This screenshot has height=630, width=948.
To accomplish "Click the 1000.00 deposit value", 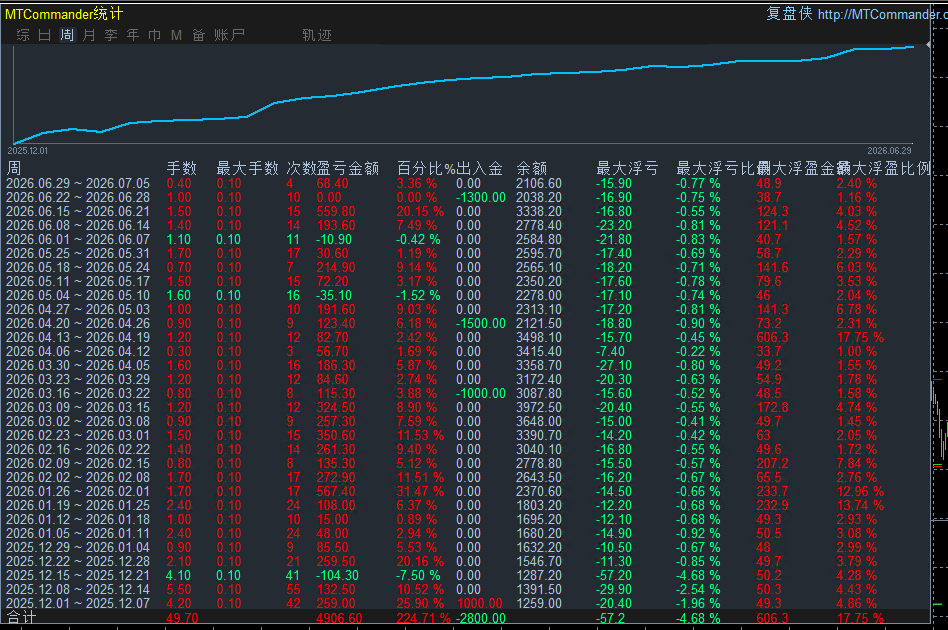I will [479, 603].
